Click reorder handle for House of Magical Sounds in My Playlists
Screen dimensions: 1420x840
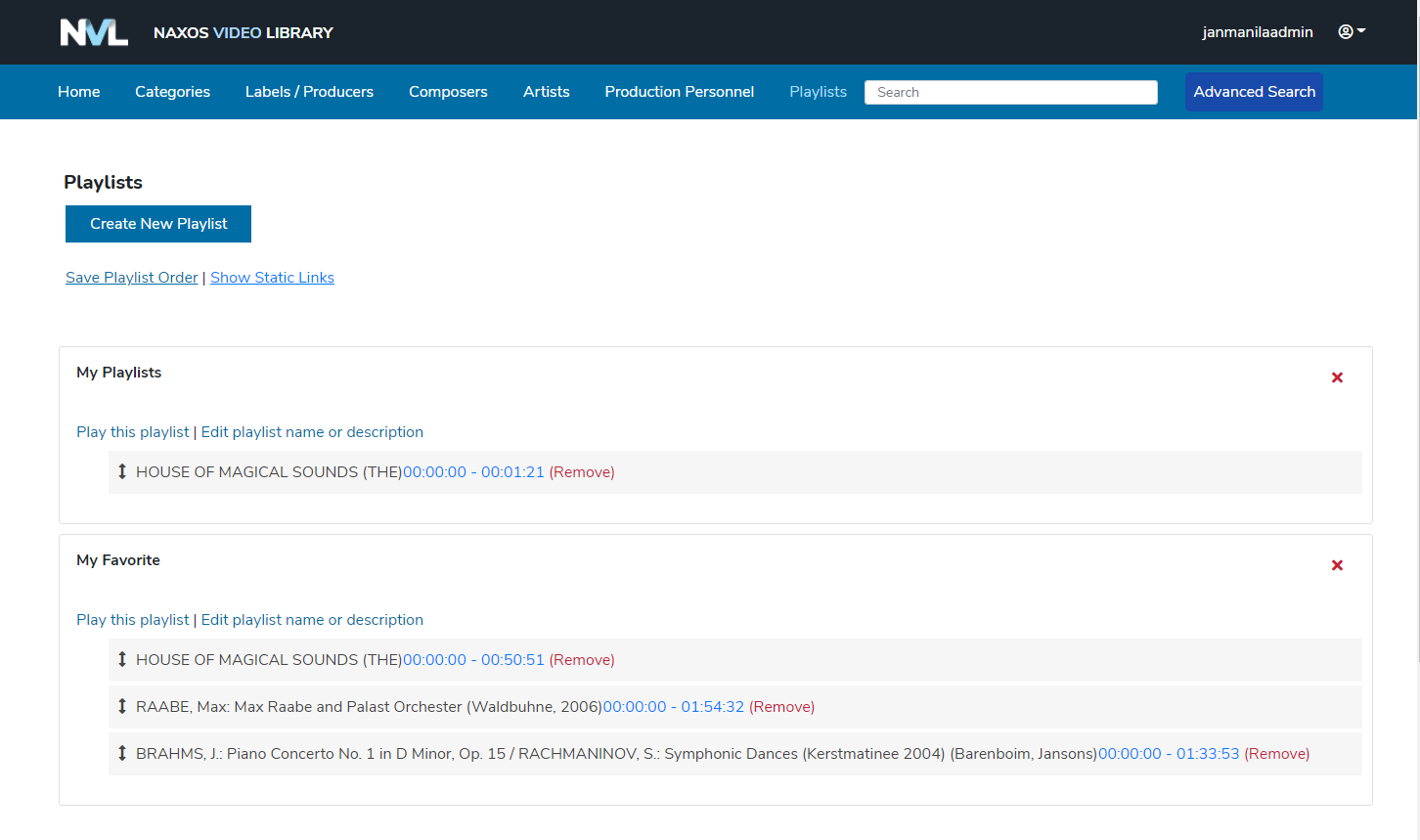(122, 472)
